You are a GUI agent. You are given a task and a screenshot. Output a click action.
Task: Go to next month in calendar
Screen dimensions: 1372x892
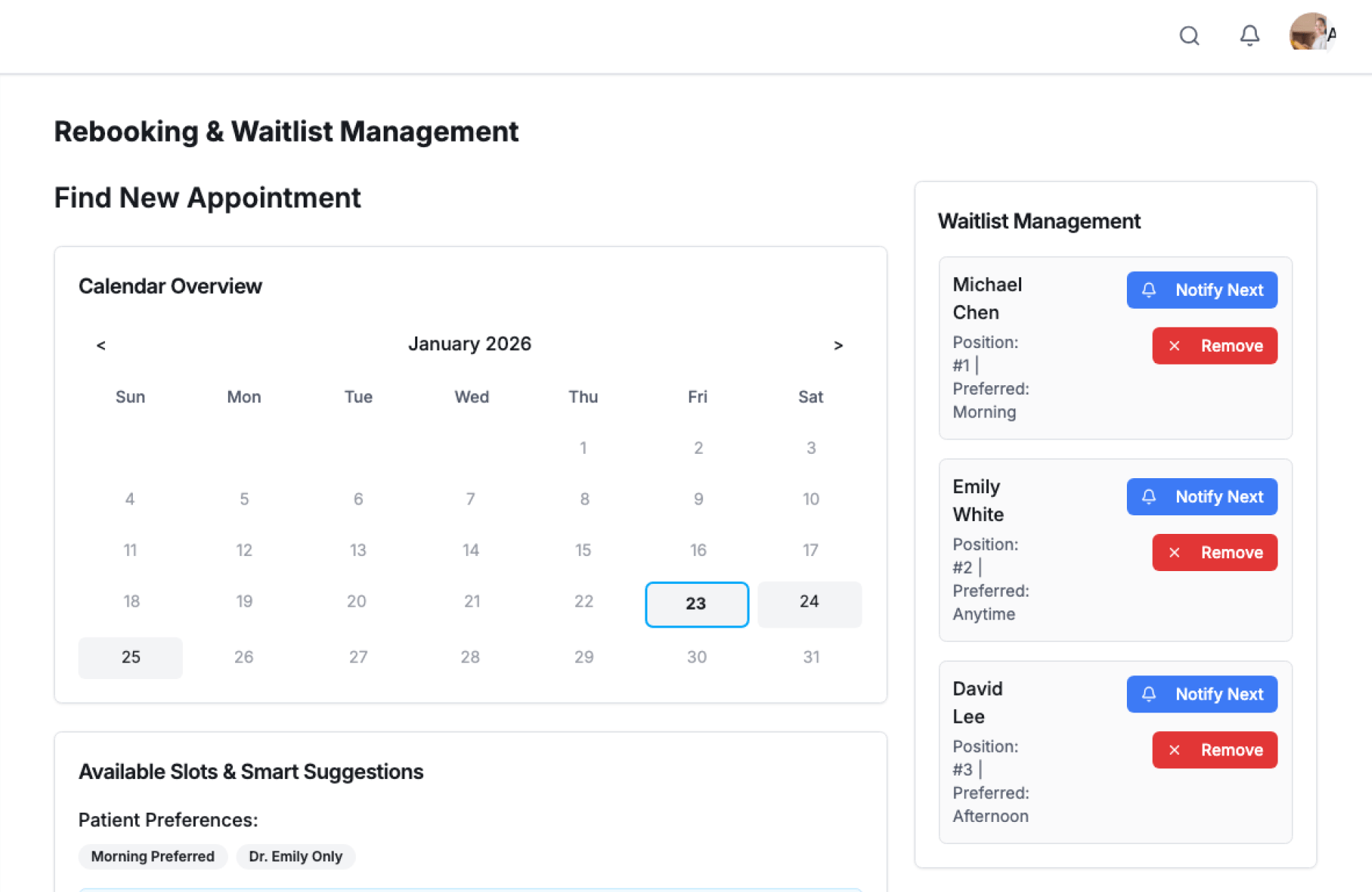coord(838,345)
